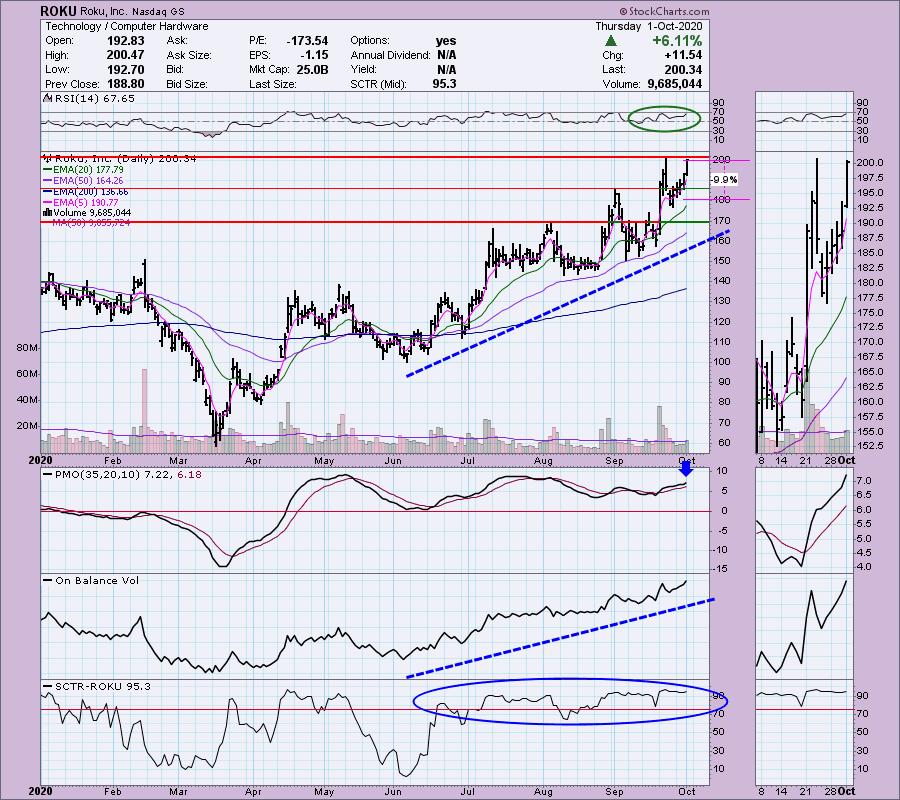Click the 80M volume axis label
The image size is (900, 800).
click(x=27, y=348)
